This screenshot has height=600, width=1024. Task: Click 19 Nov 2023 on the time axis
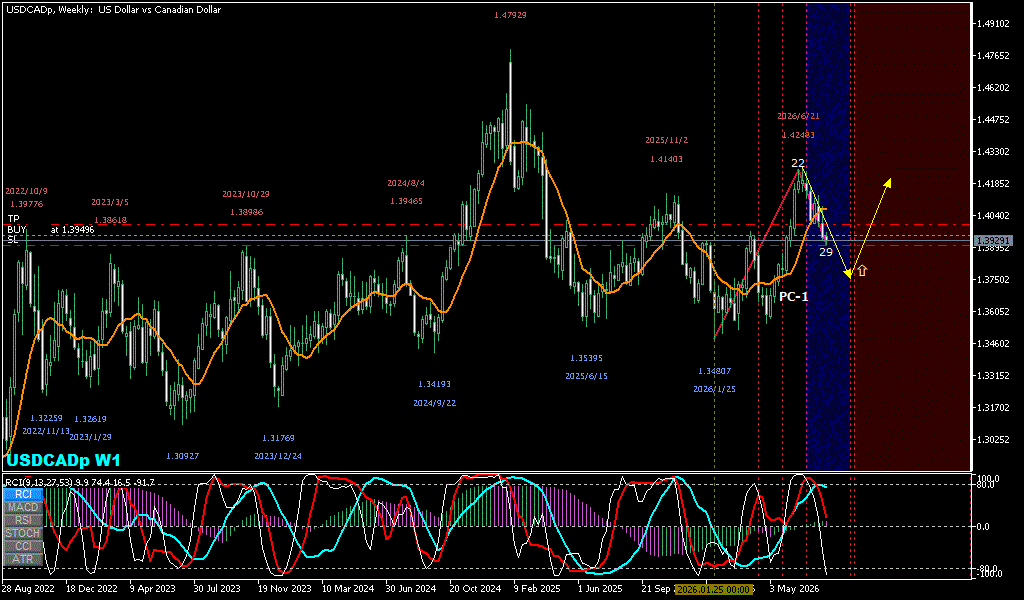(285, 589)
